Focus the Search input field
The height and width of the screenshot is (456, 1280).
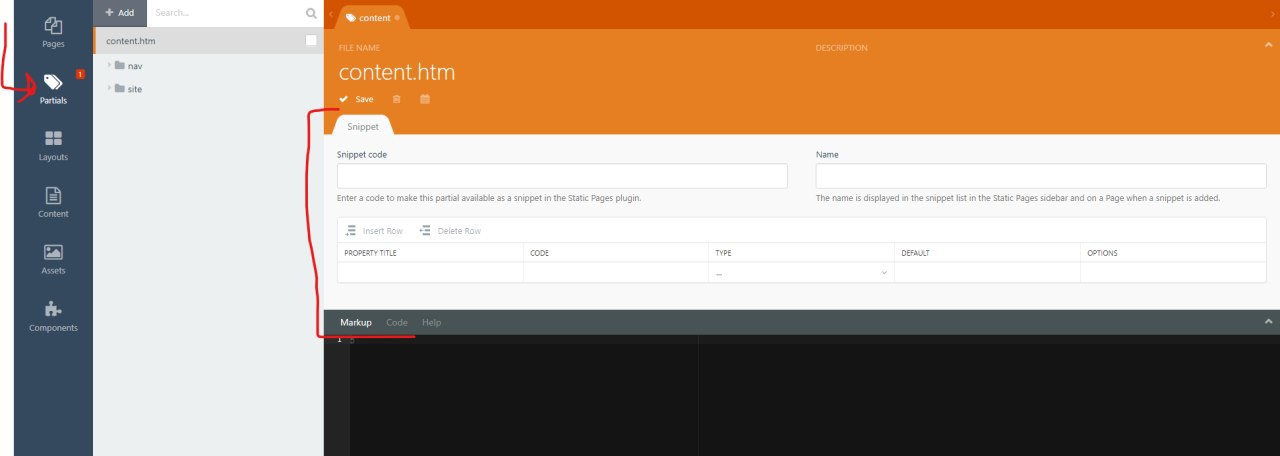click(226, 13)
